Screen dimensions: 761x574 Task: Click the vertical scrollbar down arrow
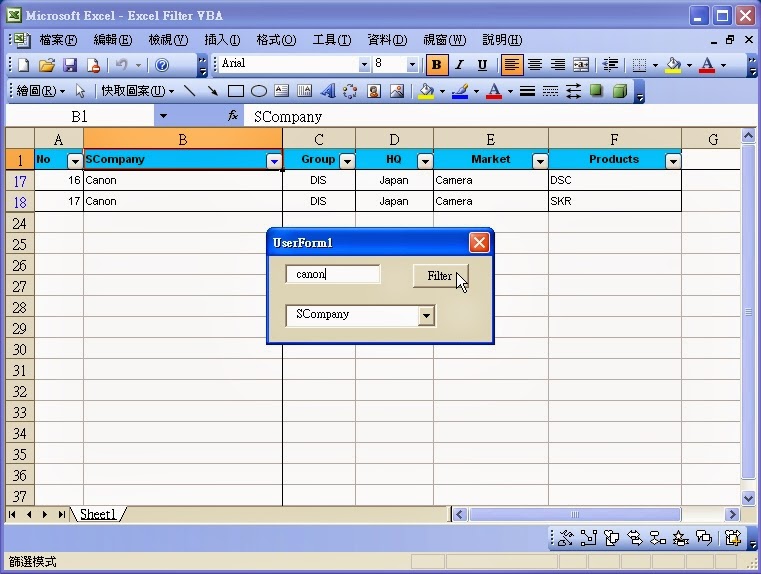(748, 497)
